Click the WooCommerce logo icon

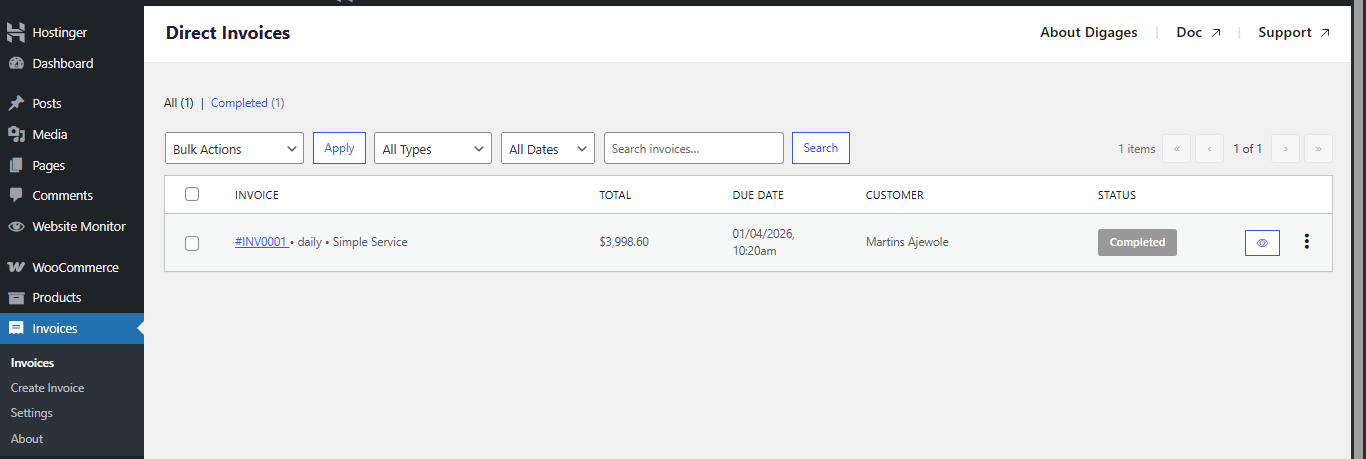coord(16,267)
